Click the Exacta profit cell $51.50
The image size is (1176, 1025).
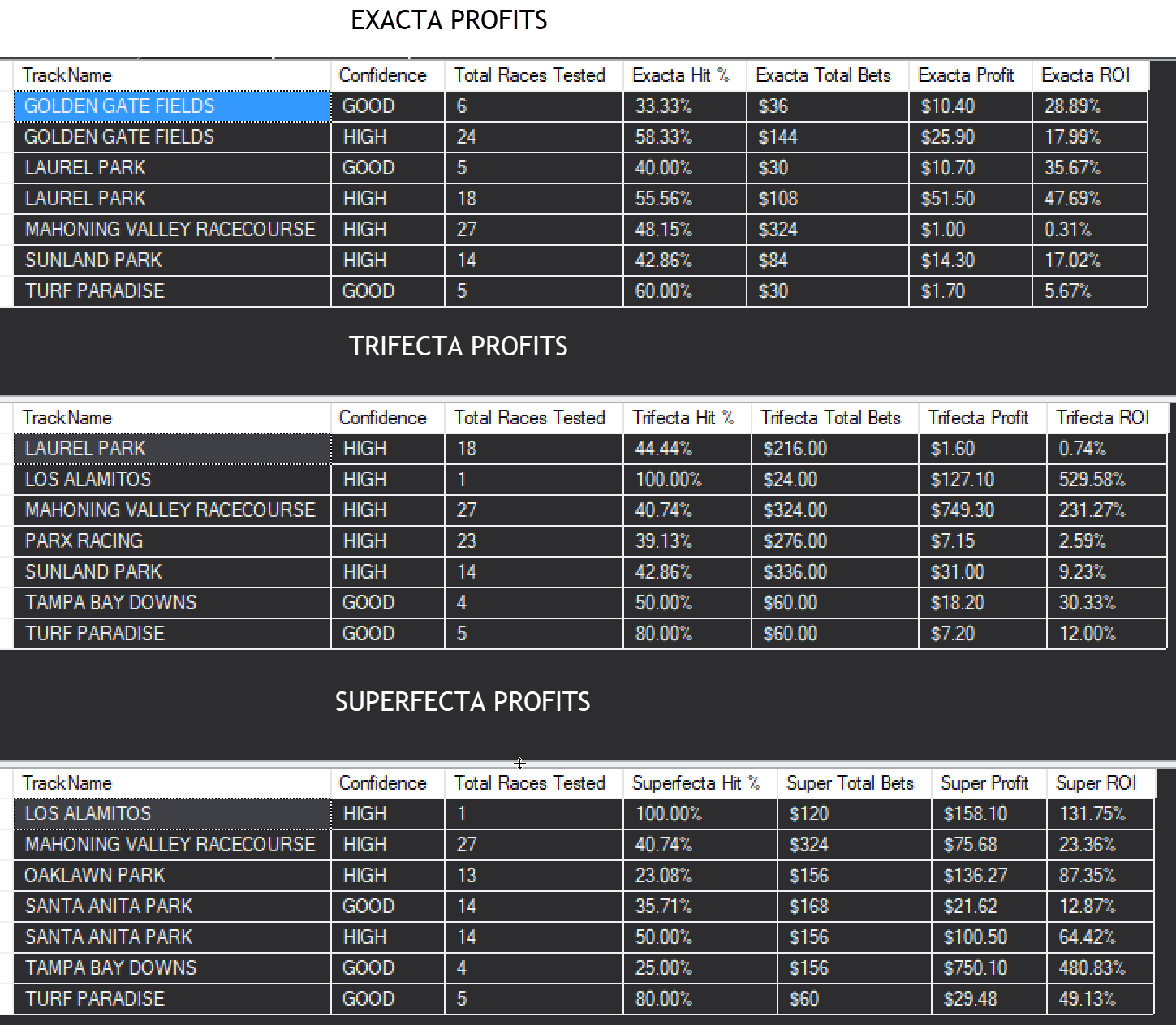(x=970, y=199)
